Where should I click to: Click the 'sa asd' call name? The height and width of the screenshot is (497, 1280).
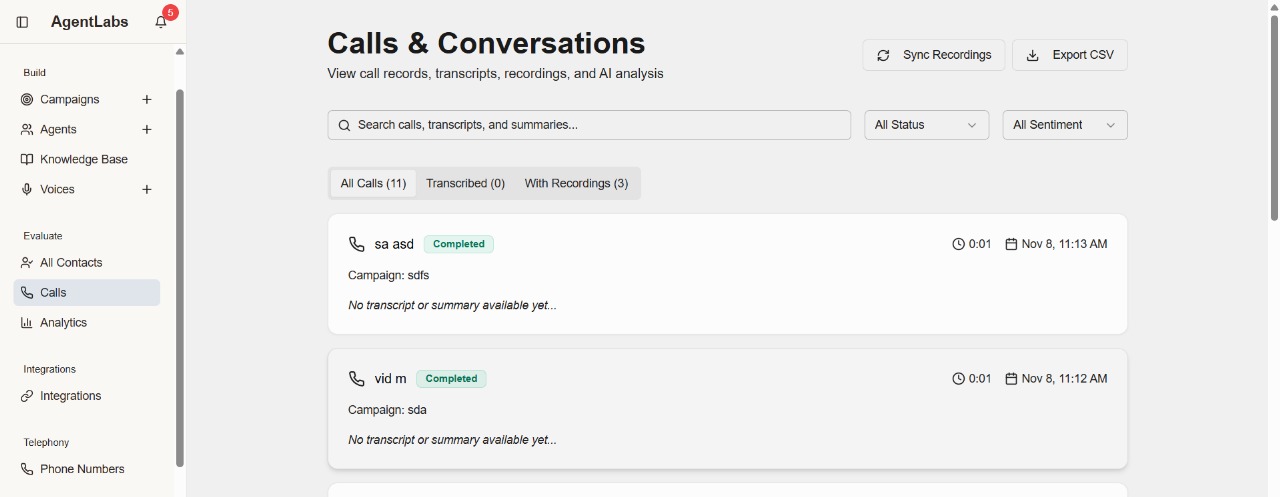[394, 244]
